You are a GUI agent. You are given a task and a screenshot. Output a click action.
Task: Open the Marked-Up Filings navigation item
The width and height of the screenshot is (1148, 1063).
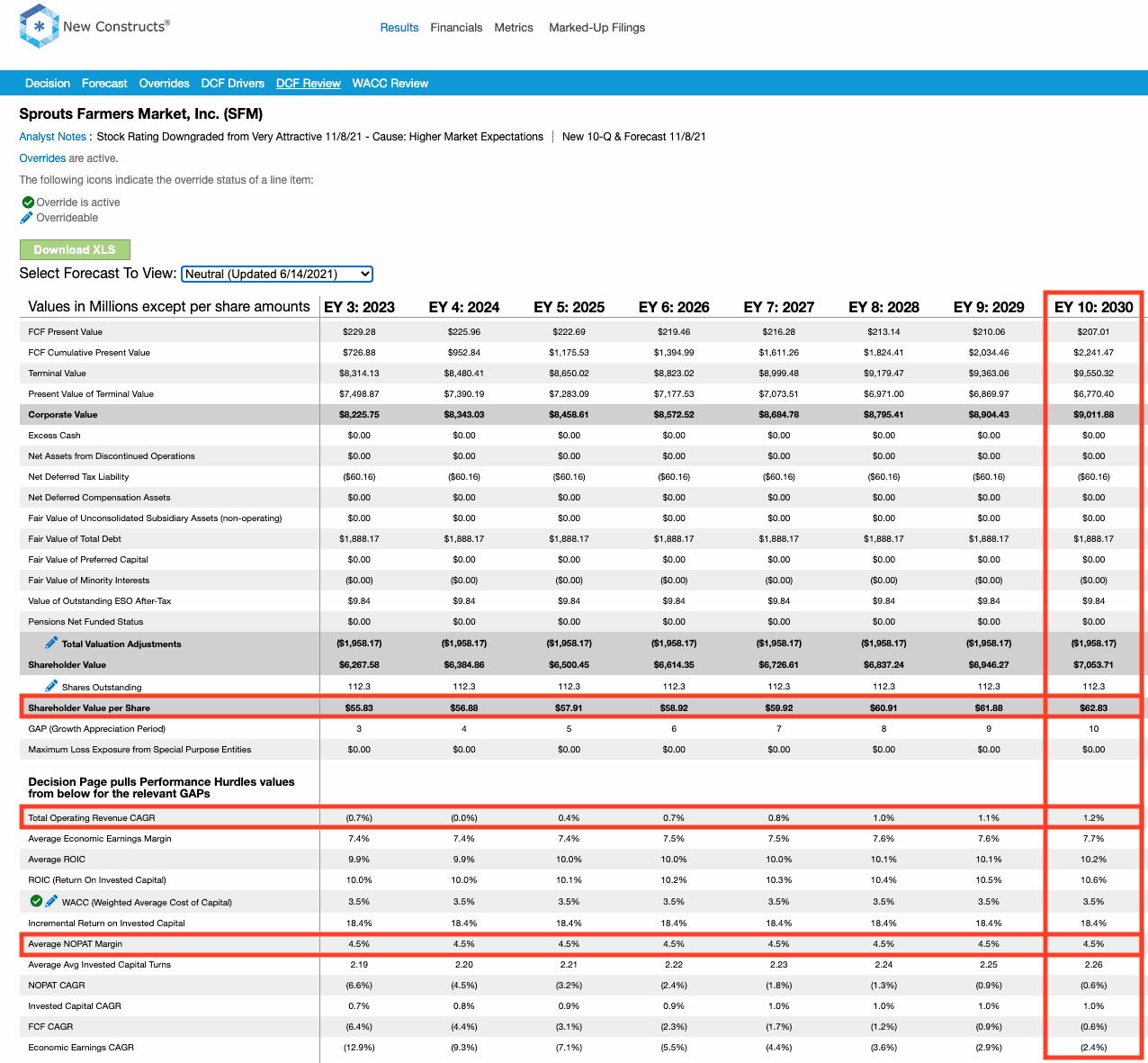[596, 28]
